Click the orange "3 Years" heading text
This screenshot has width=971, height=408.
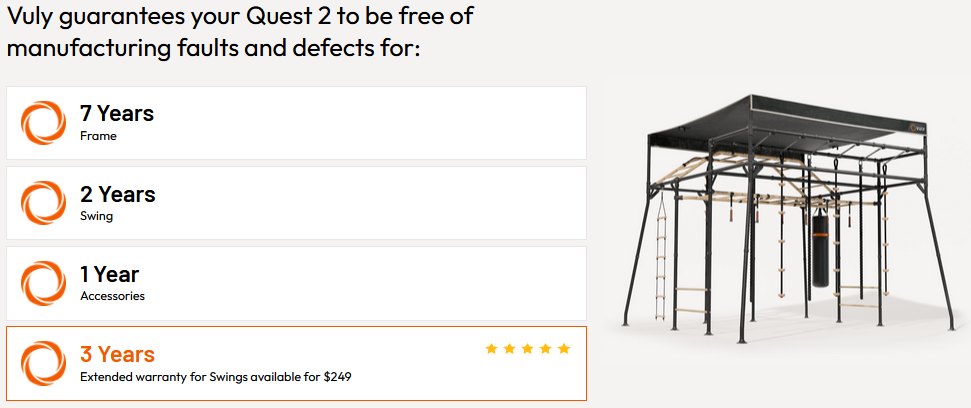click(117, 354)
